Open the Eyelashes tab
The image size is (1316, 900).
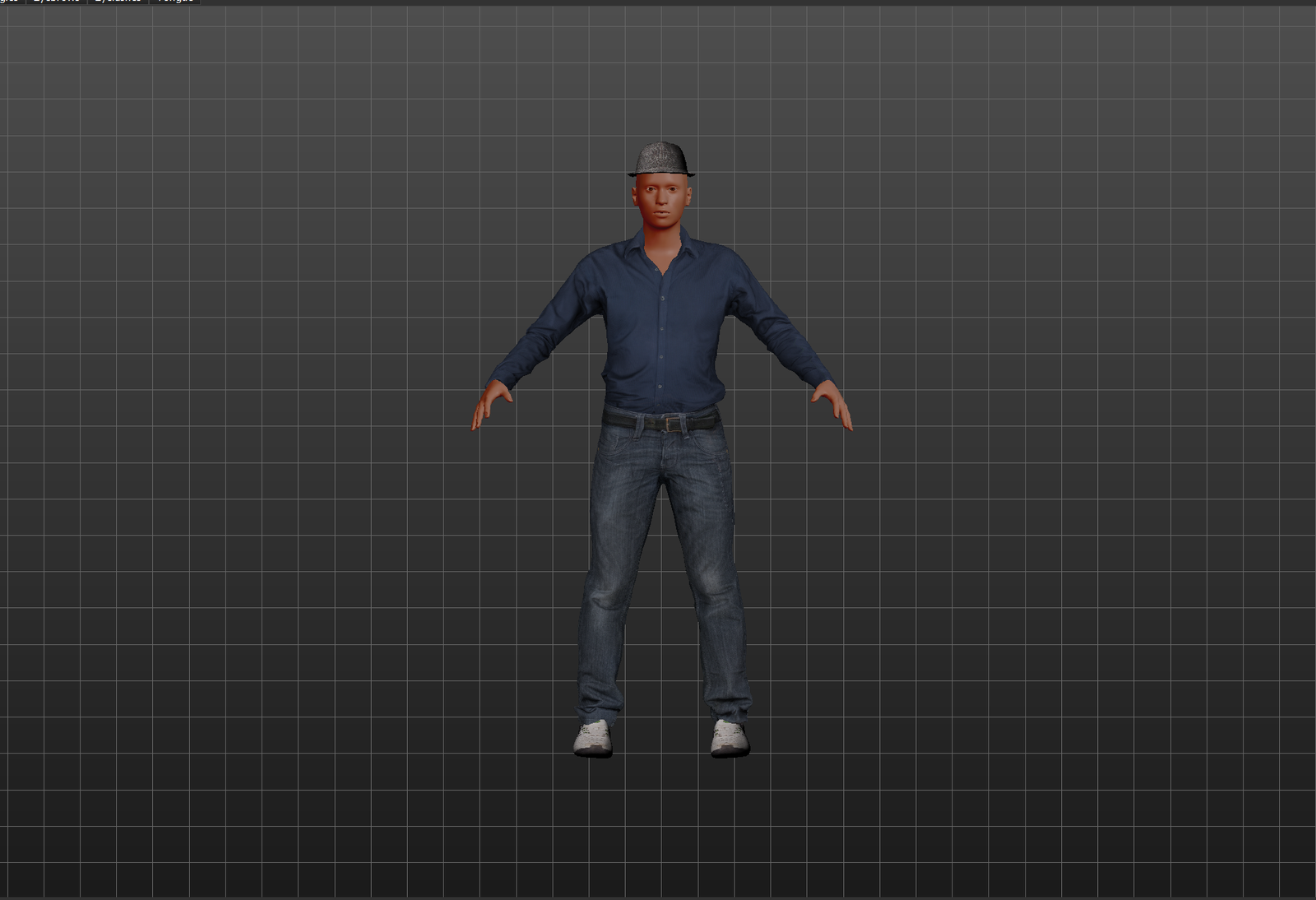[x=118, y=1]
